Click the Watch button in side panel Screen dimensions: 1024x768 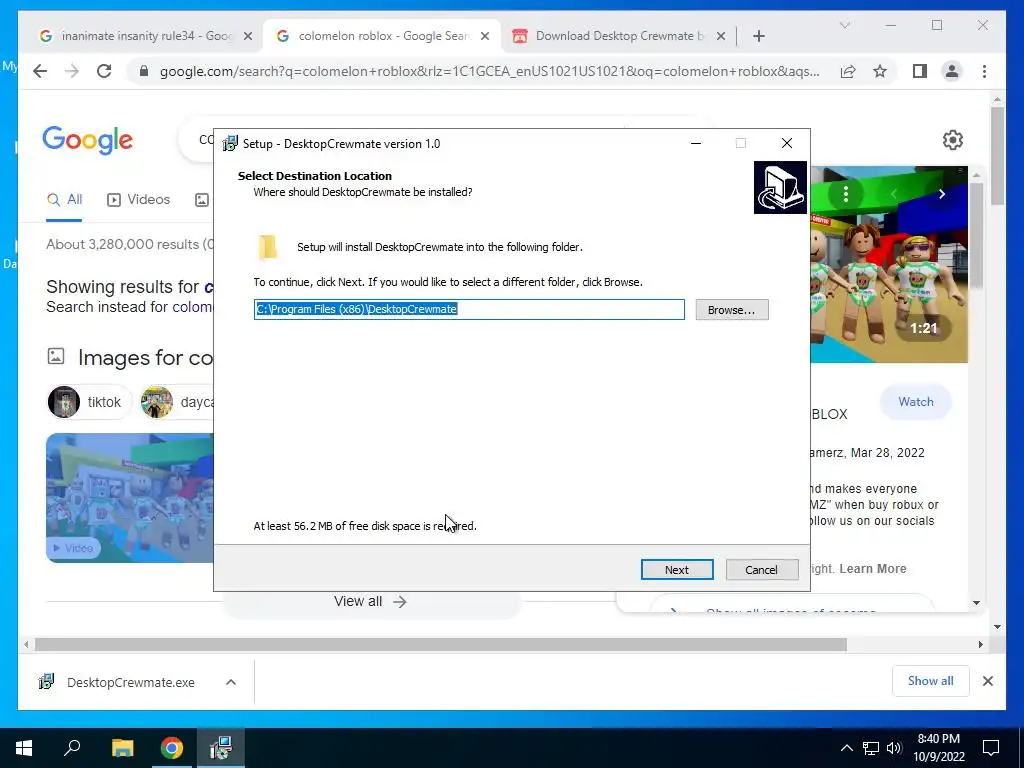point(916,402)
